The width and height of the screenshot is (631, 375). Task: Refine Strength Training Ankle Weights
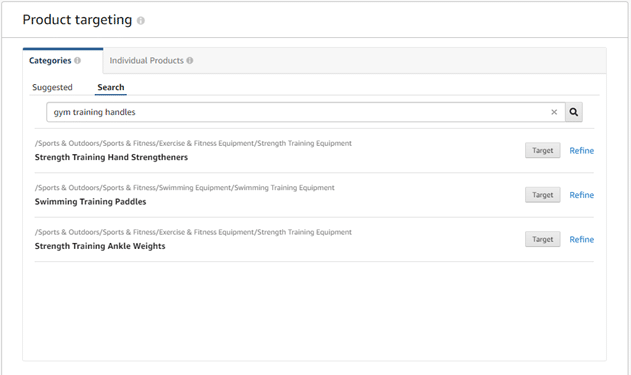[582, 239]
